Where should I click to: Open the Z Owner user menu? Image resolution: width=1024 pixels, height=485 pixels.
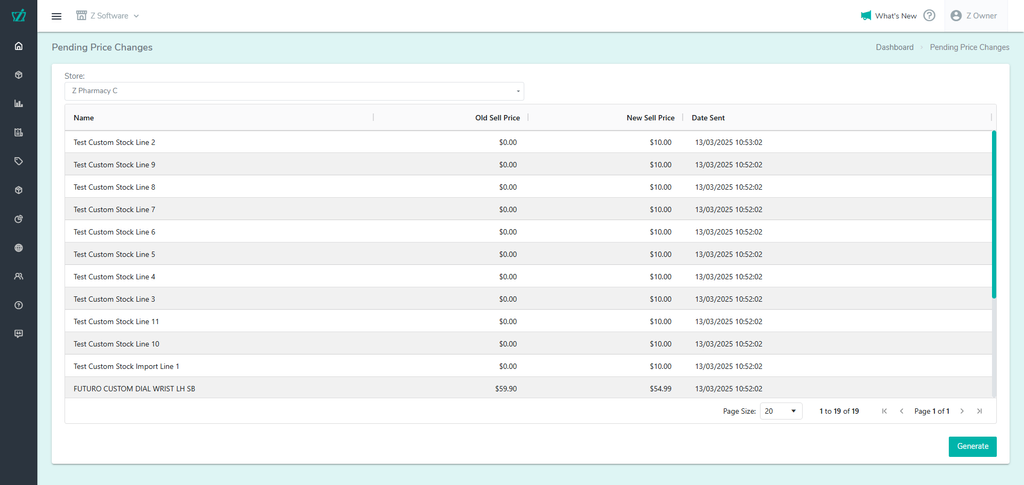point(973,16)
